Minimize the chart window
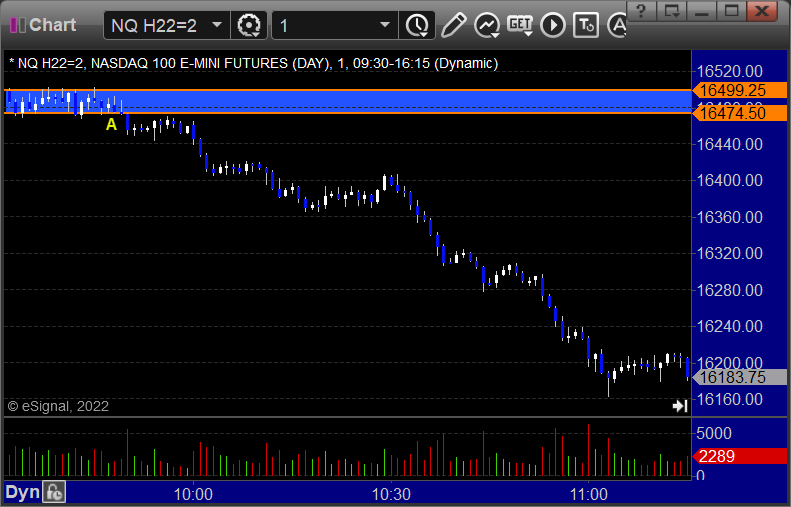 pos(702,10)
